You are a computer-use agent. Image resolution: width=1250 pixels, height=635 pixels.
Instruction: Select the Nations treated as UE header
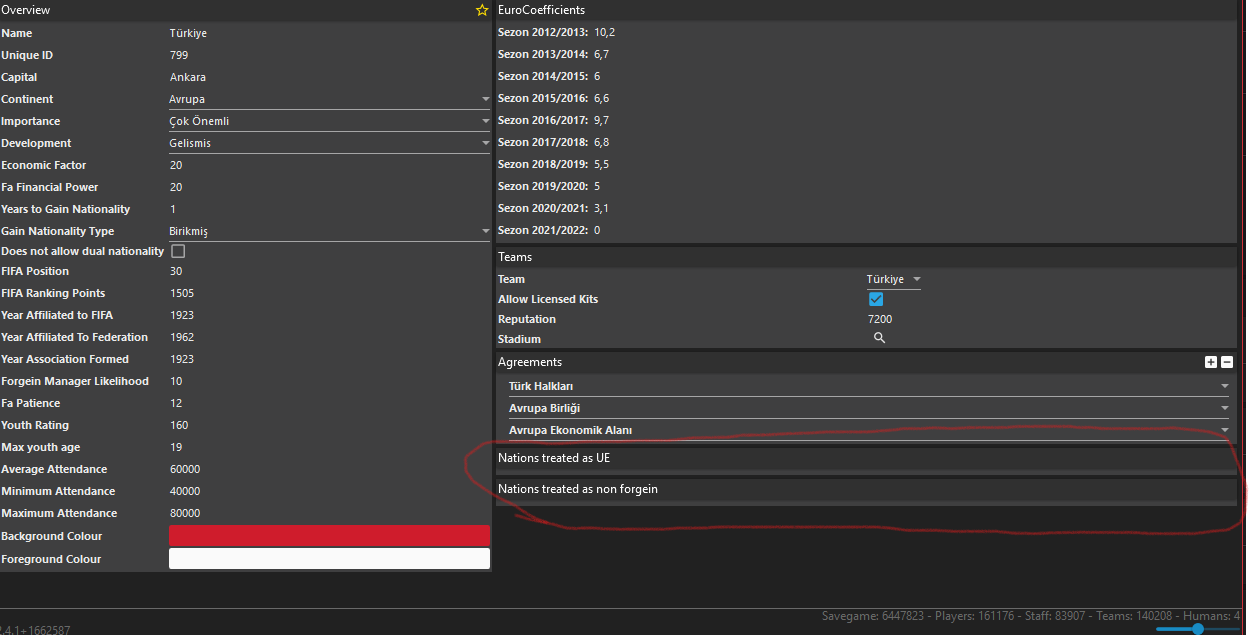tap(866, 458)
